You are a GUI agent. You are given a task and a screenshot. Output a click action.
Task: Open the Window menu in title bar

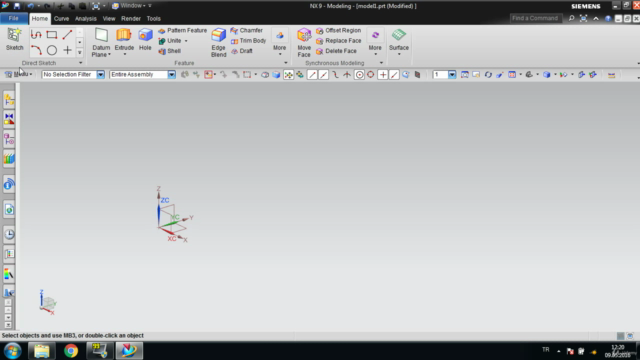click(x=130, y=6)
